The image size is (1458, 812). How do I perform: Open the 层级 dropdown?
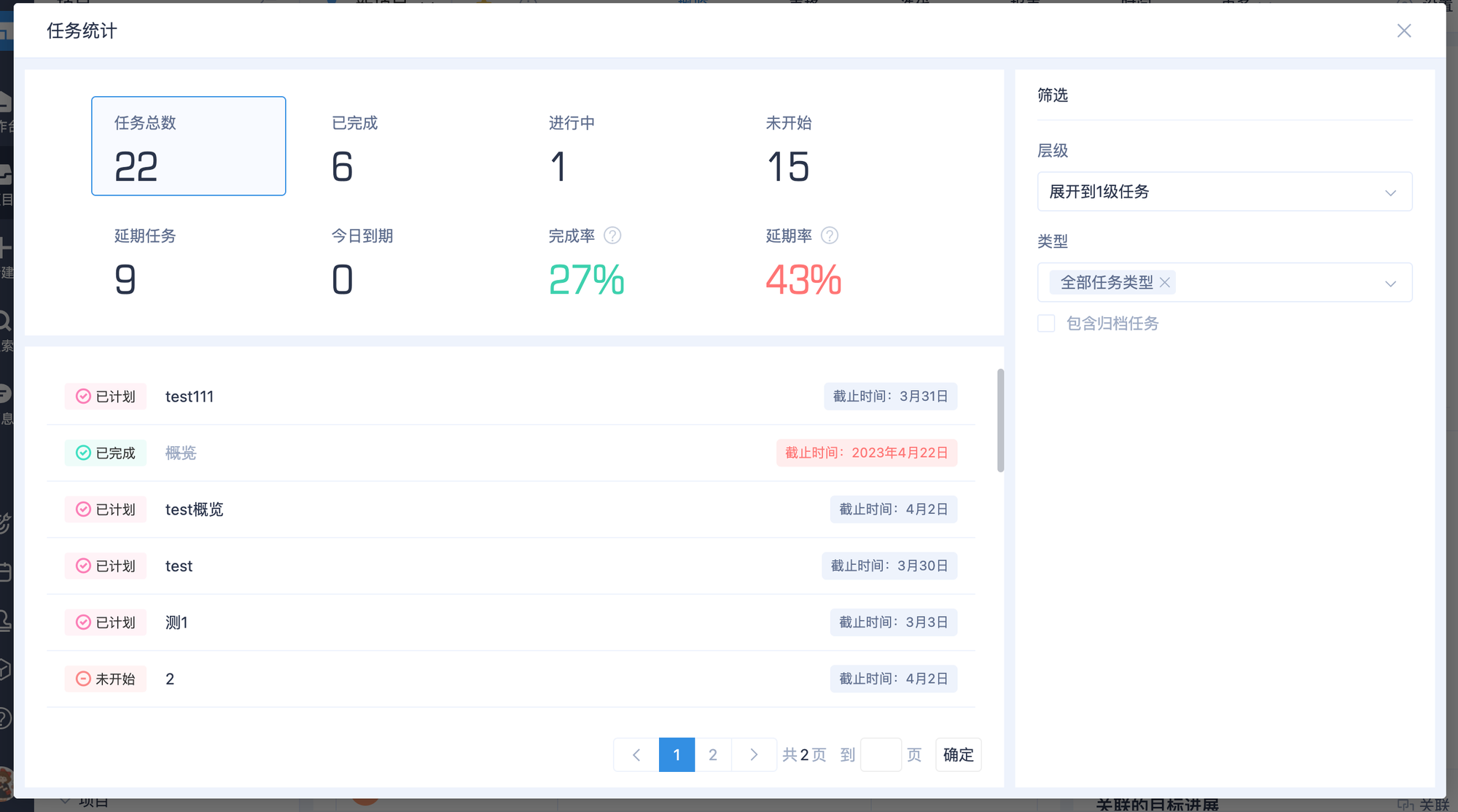tap(1224, 192)
